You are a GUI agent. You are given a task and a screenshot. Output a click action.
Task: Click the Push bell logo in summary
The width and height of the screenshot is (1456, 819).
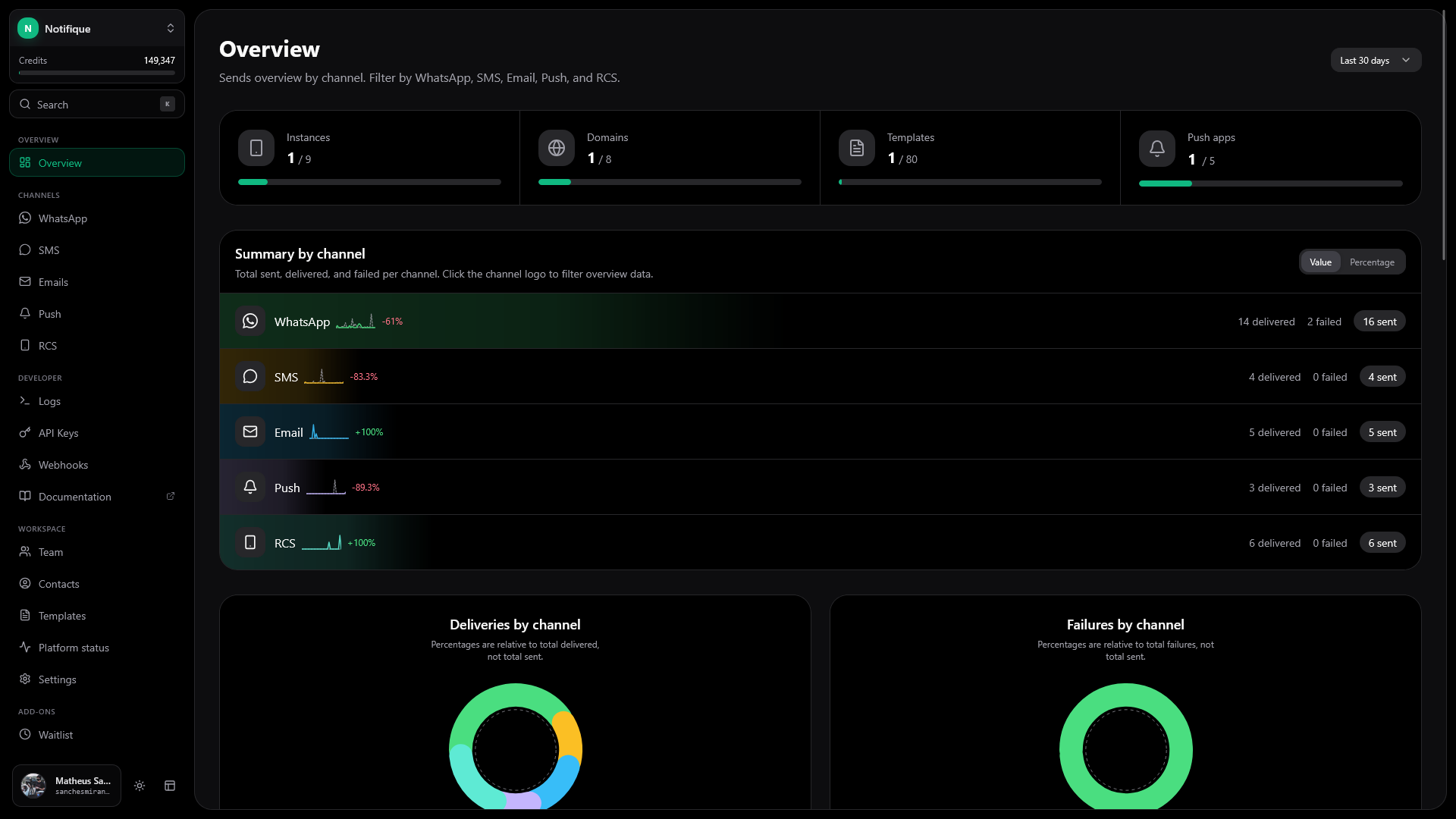250,488
